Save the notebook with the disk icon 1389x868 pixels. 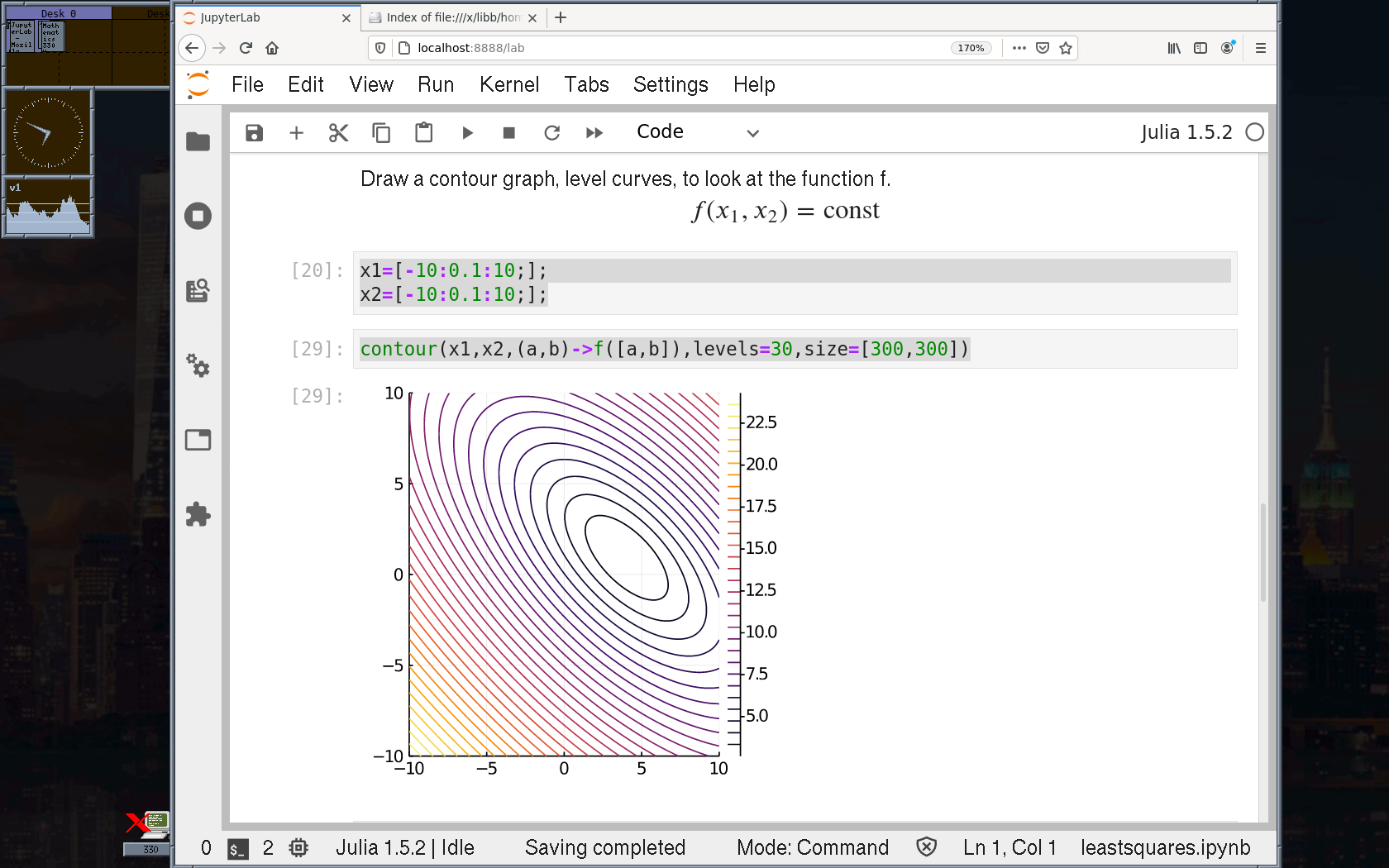[x=254, y=133]
